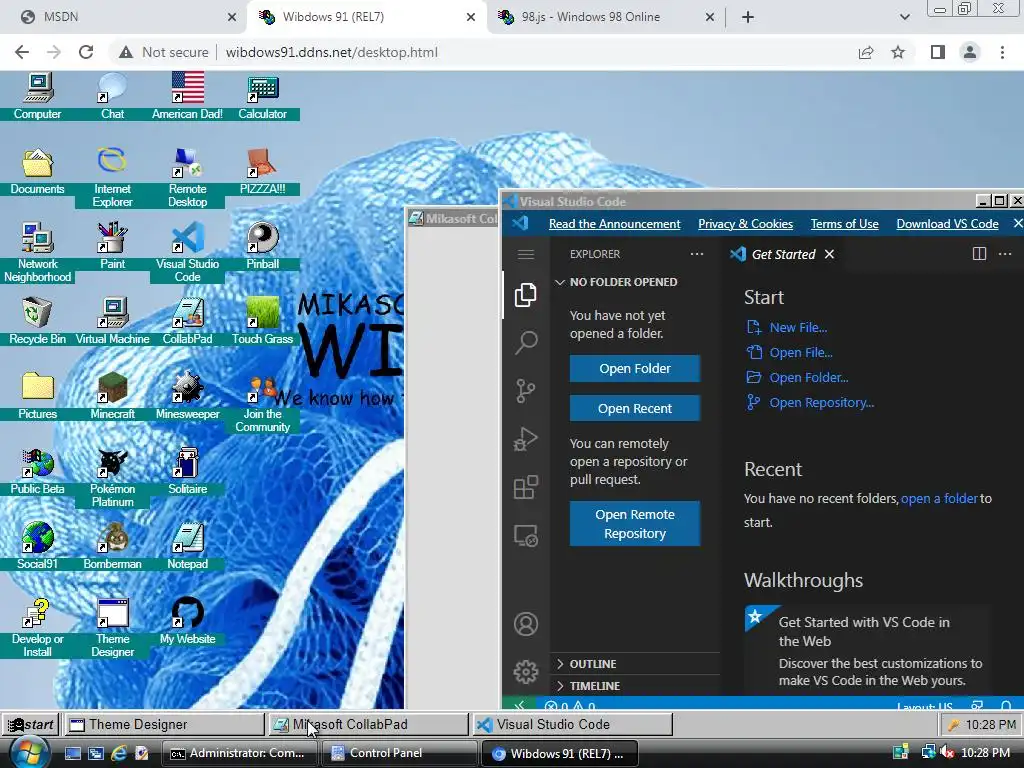Open Read the Announcement link
Viewport: 1024px width, 768px height.
click(615, 224)
